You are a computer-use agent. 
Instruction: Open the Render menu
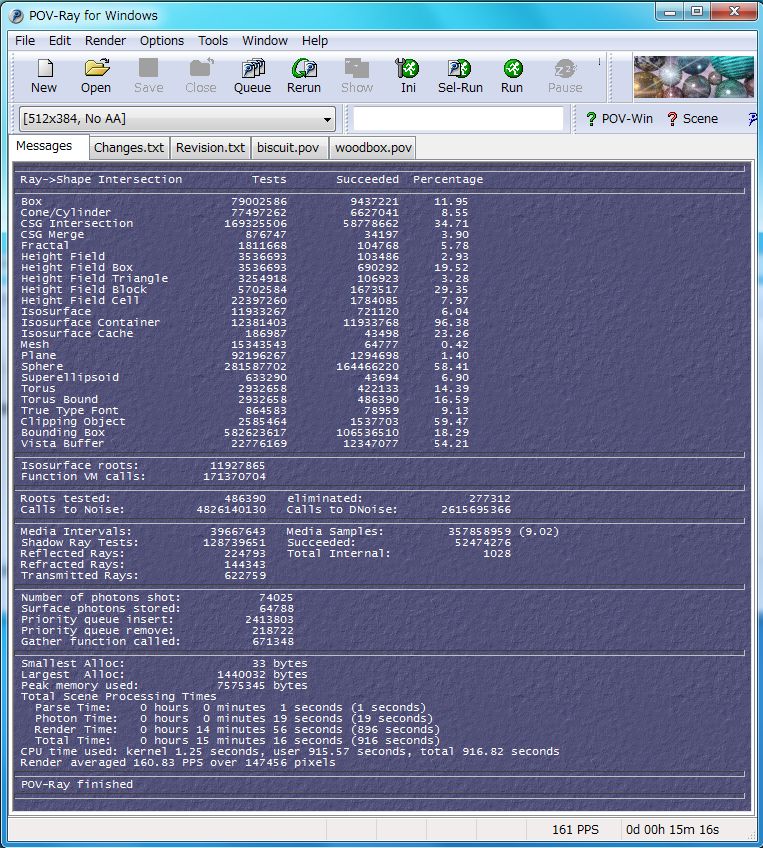[105, 41]
